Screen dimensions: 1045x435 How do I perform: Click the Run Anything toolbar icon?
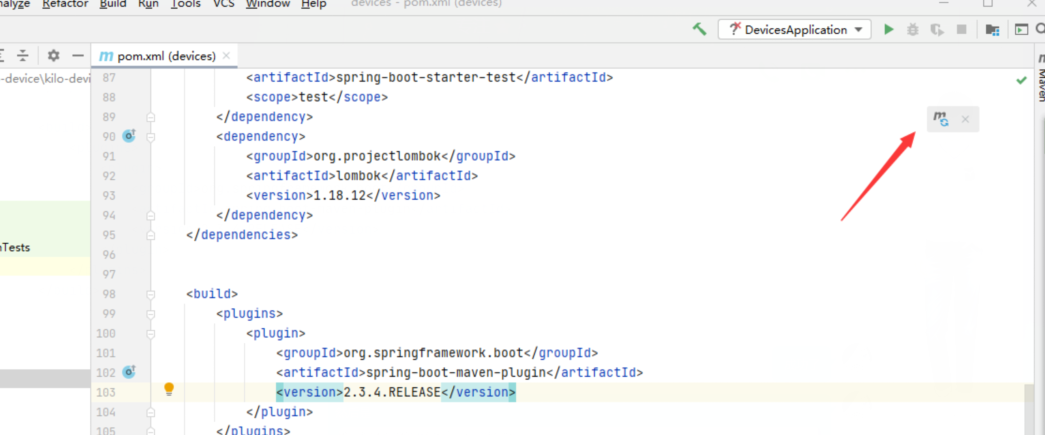click(x=1021, y=29)
